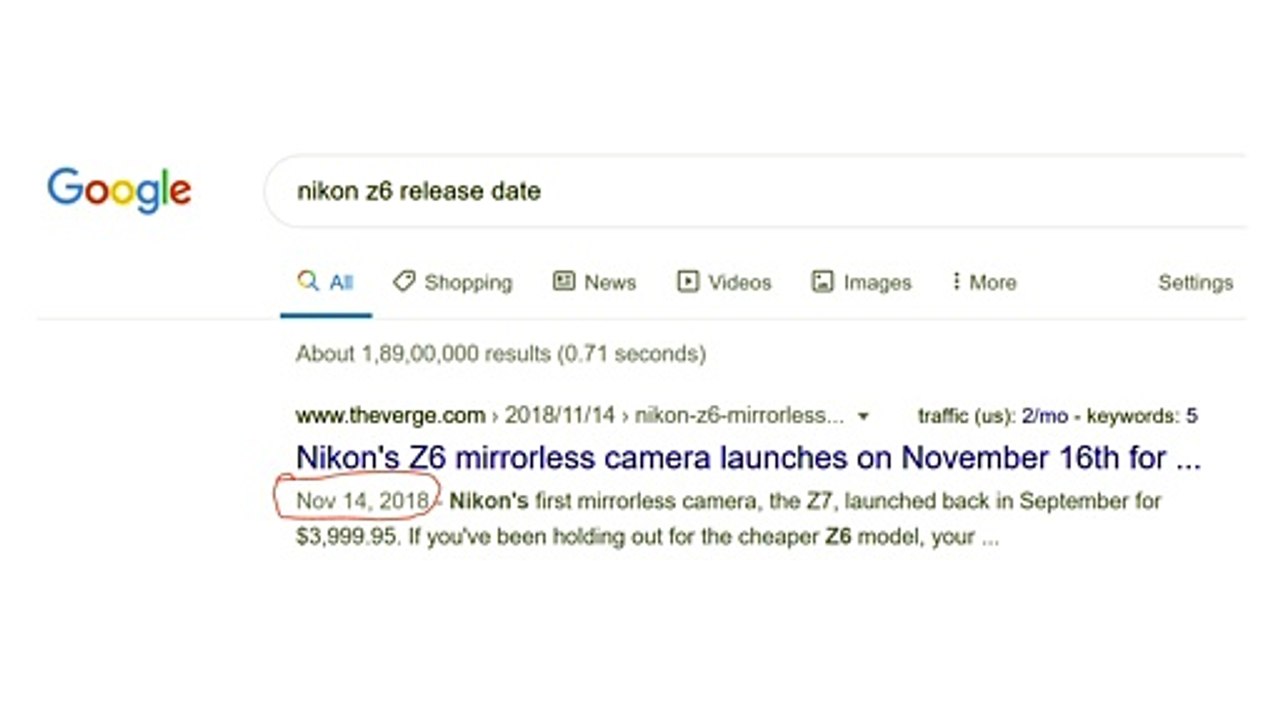This screenshot has width=1280, height=720.
Task: Click the News newspaper icon
Action: [x=564, y=281]
